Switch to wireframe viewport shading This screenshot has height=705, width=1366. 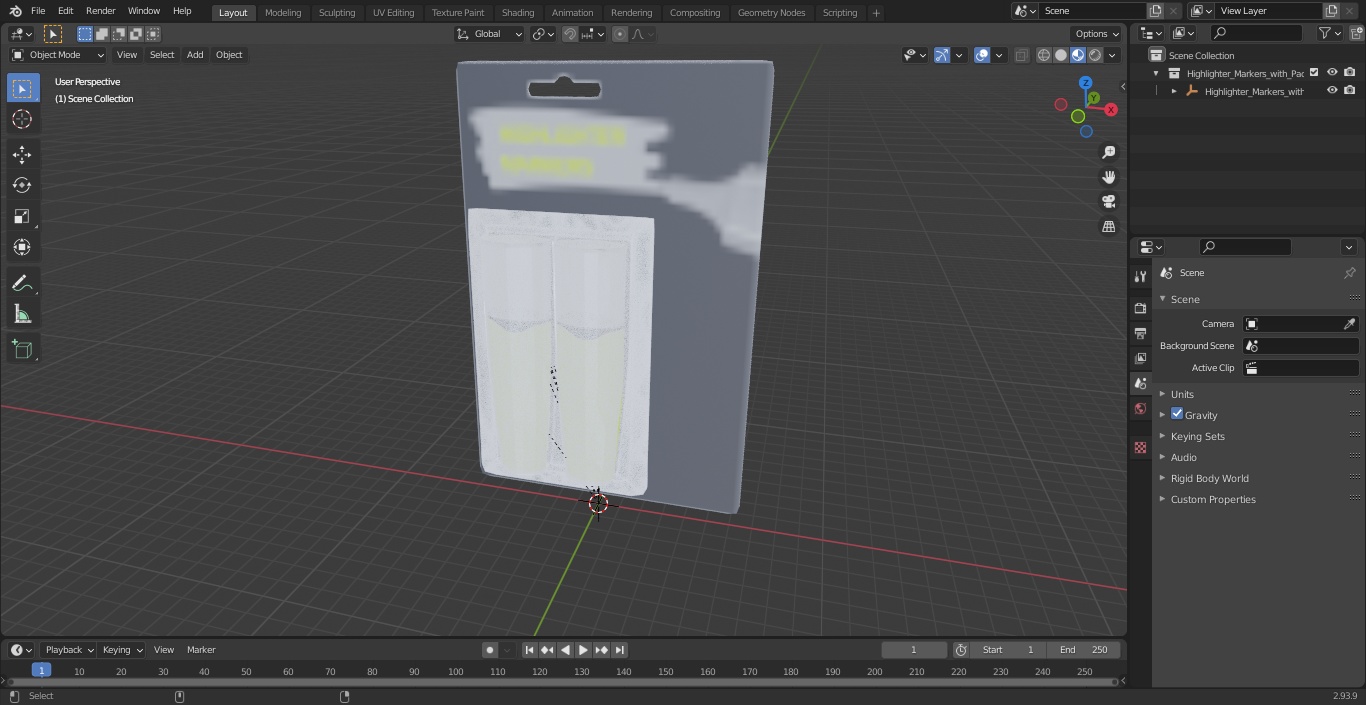[1044, 55]
